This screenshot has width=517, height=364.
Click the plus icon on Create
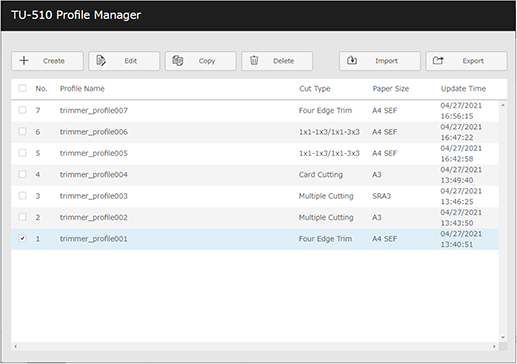click(x=24, y=61)
